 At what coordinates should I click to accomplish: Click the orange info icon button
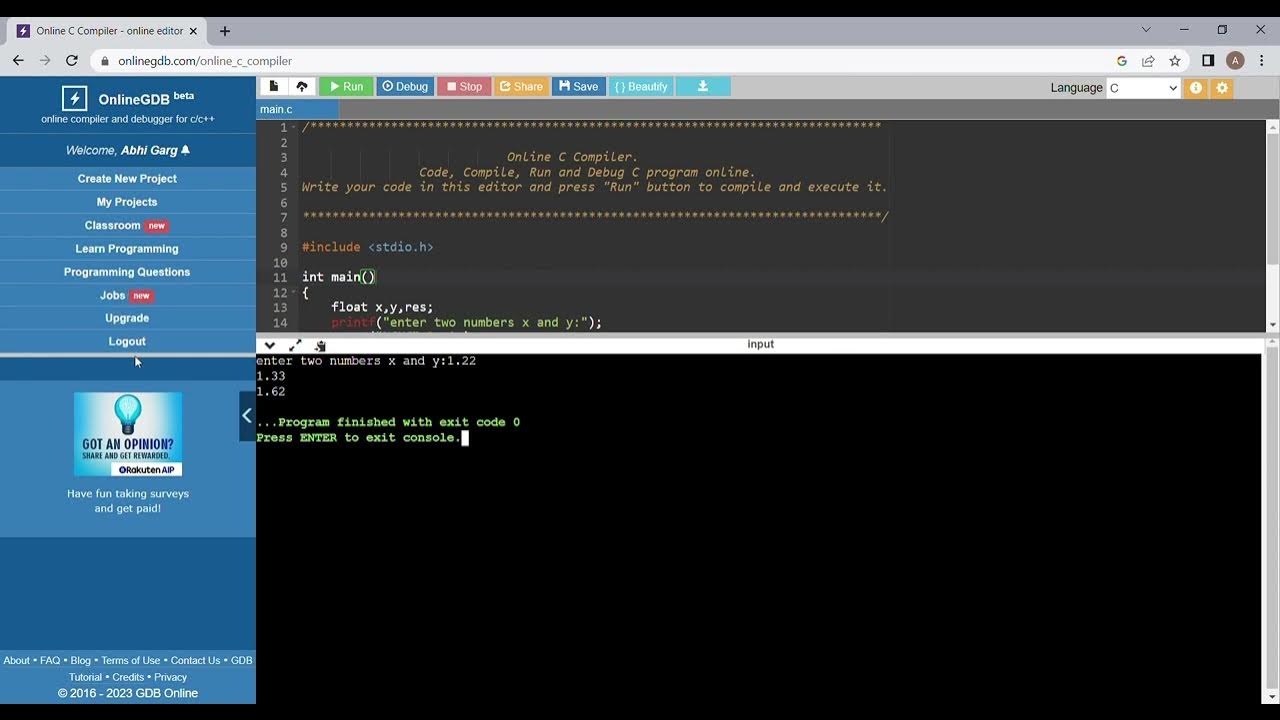1196,88
